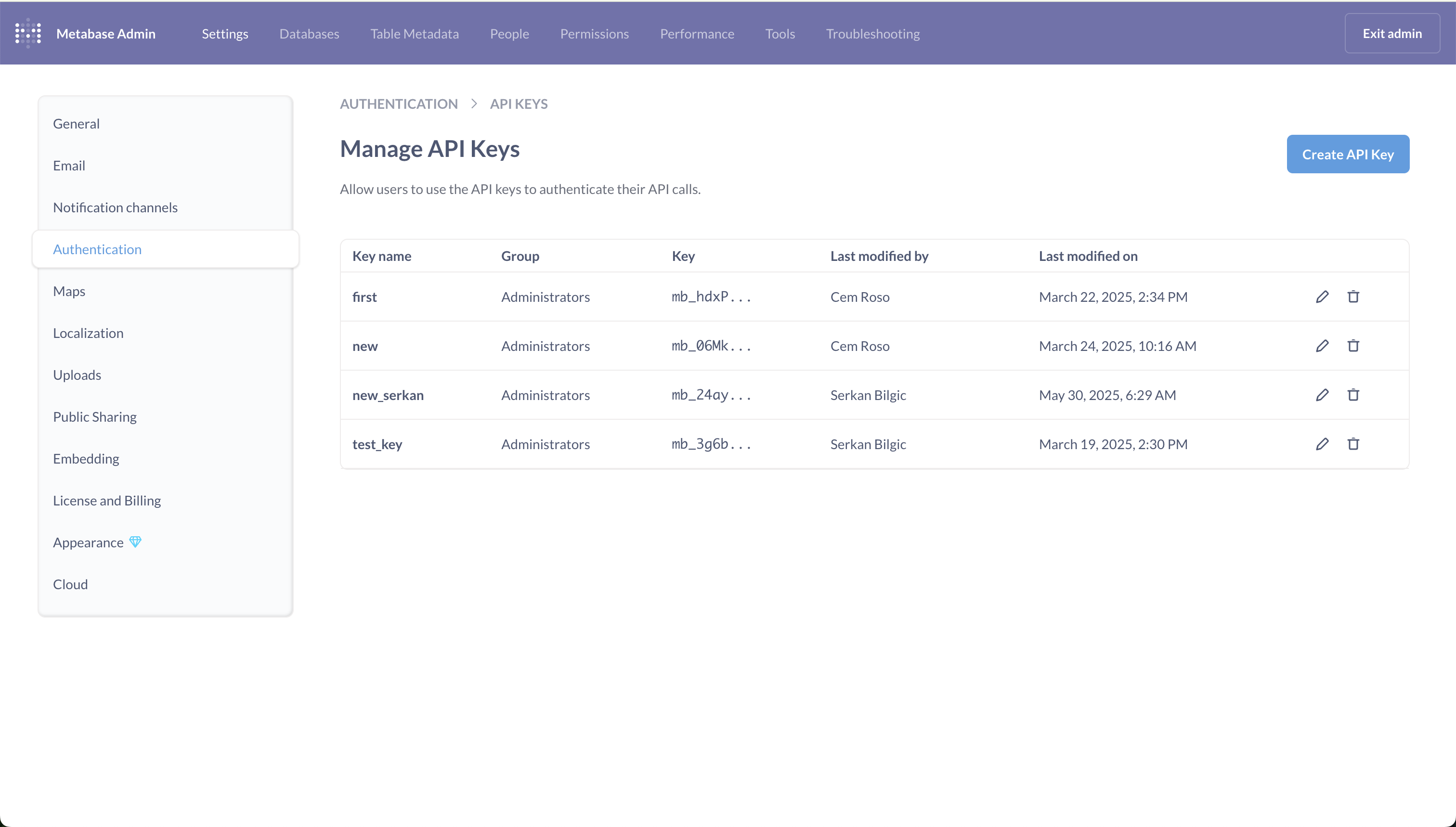The width and height of the screenshot is (1456, 827).
Task: Open General settings in sidebar
Action: pyautogui.click(x=165, y=124)
